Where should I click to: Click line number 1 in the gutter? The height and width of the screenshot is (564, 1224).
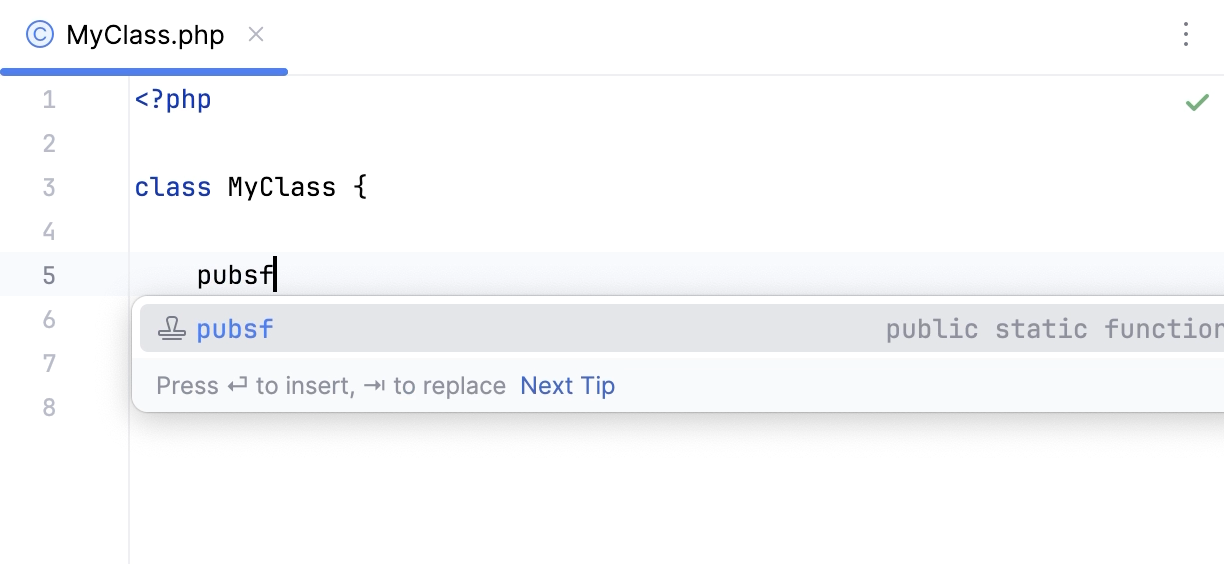tap(49, 100)
